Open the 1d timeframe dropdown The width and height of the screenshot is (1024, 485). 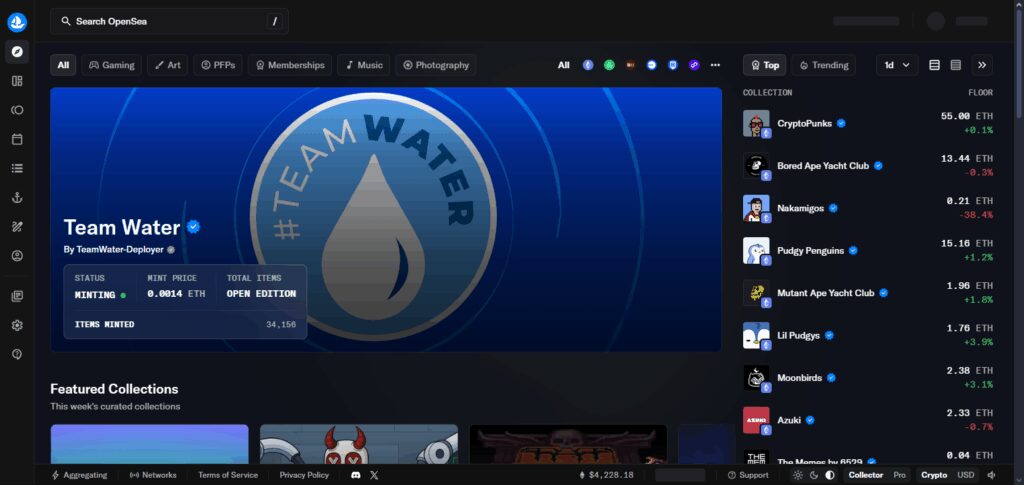[897, 65]
